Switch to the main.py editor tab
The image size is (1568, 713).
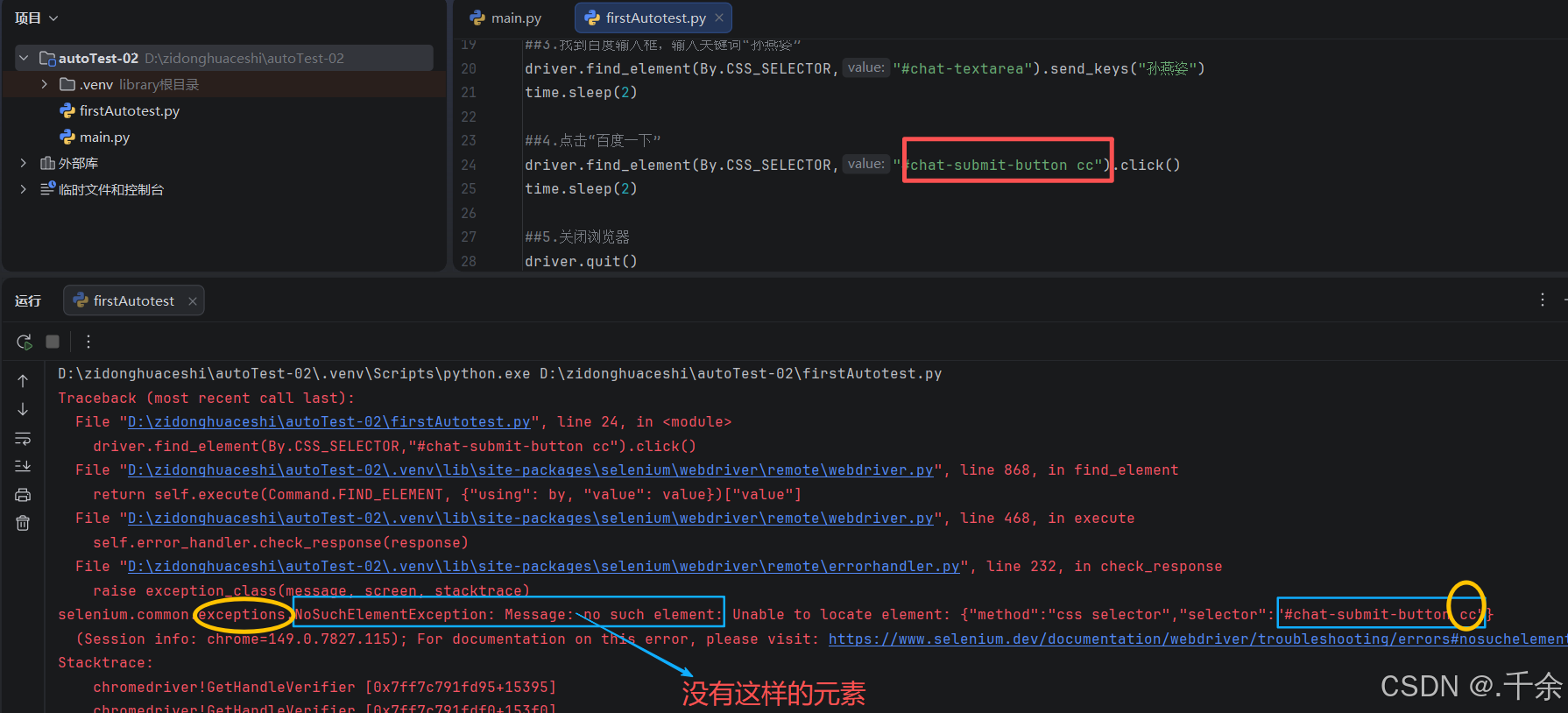(505, 18)
